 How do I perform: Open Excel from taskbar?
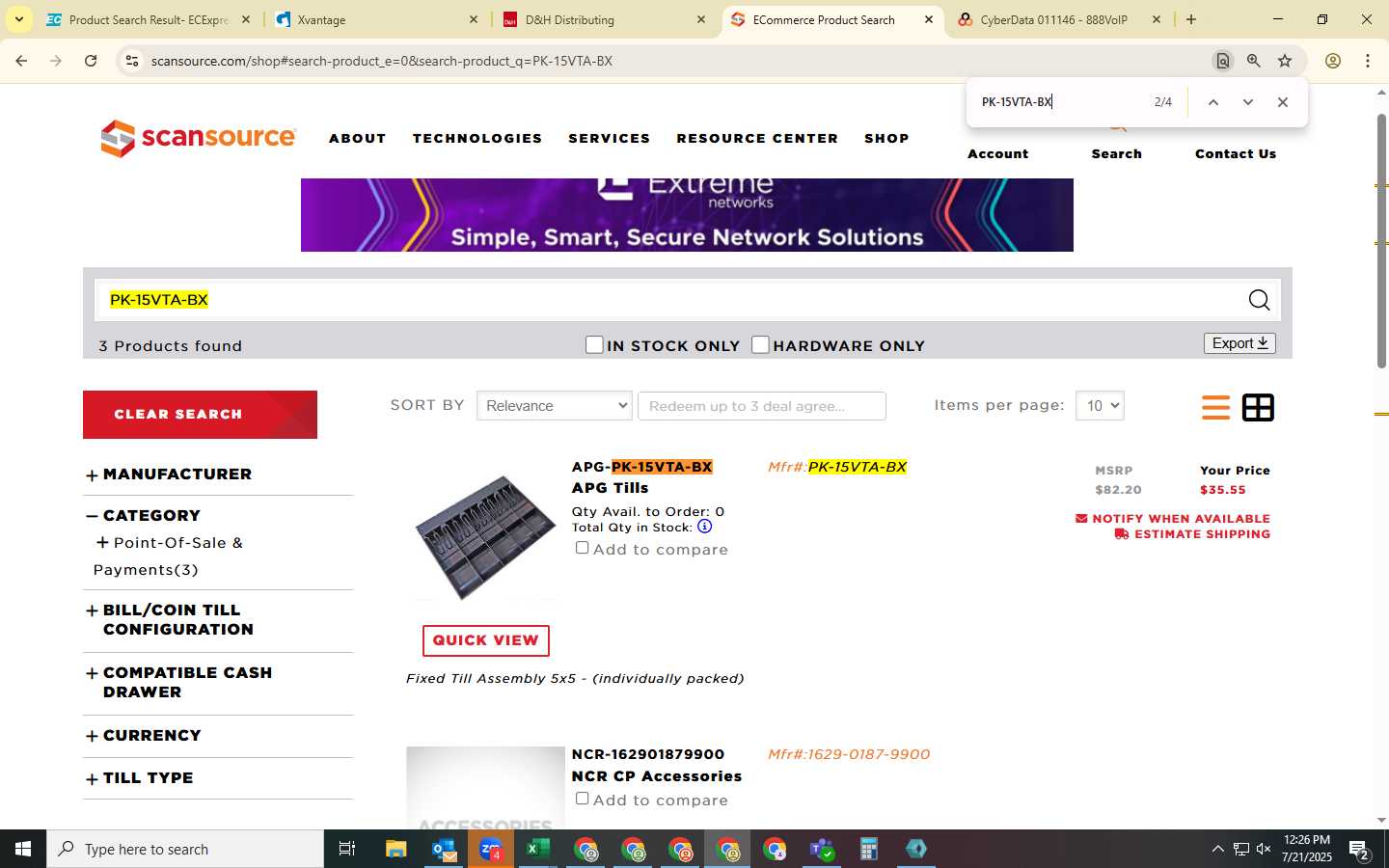tap(538, 849)
